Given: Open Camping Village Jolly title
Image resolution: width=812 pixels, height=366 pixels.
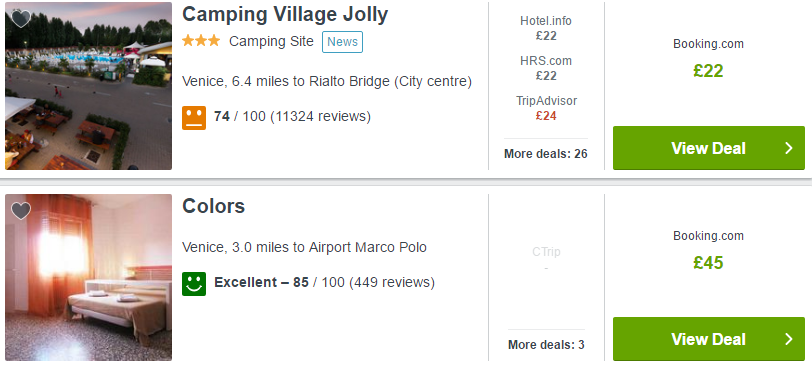Looking at the screenshot, I should coord(285,14).
